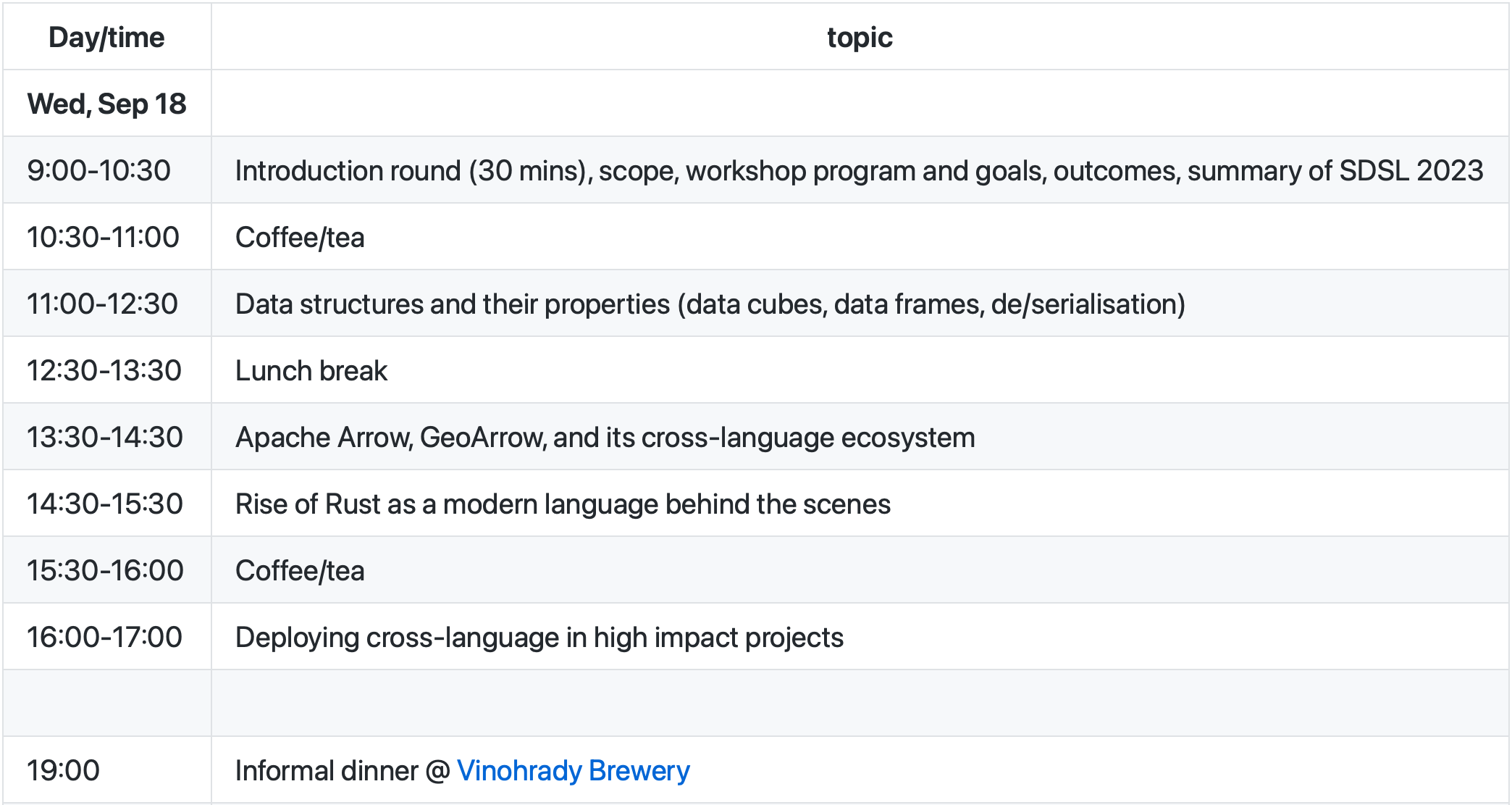Select the Deploying cross-language session text
The image size is (1512, 805).
tap(539, 637)
